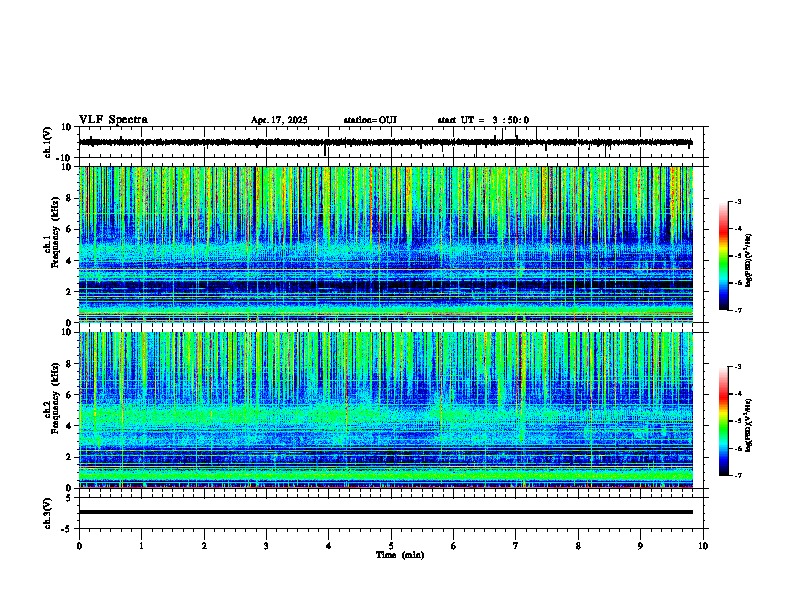792x612 pixels.
Task: Click the "4" kHz tick of ch.2 spectrogram
Action: (69, 426)
